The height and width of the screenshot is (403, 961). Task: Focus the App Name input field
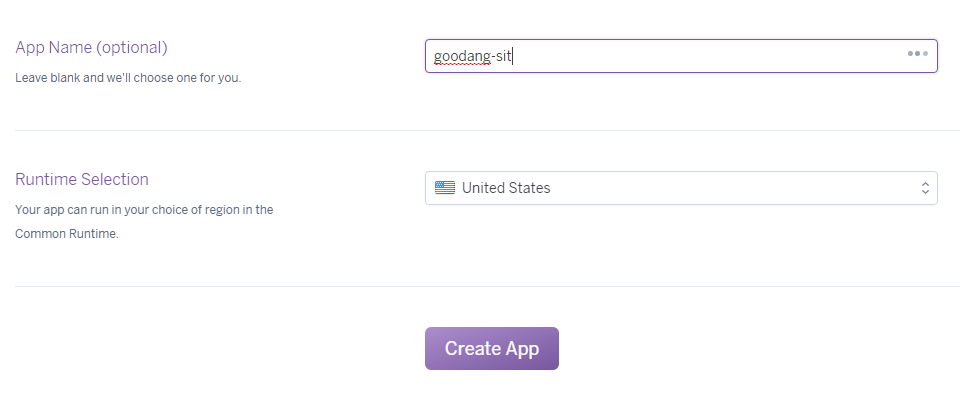pos(681,56)
